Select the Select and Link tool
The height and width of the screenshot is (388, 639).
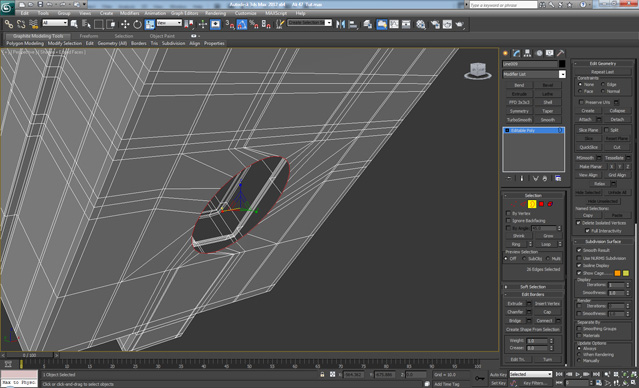(9, 24)
